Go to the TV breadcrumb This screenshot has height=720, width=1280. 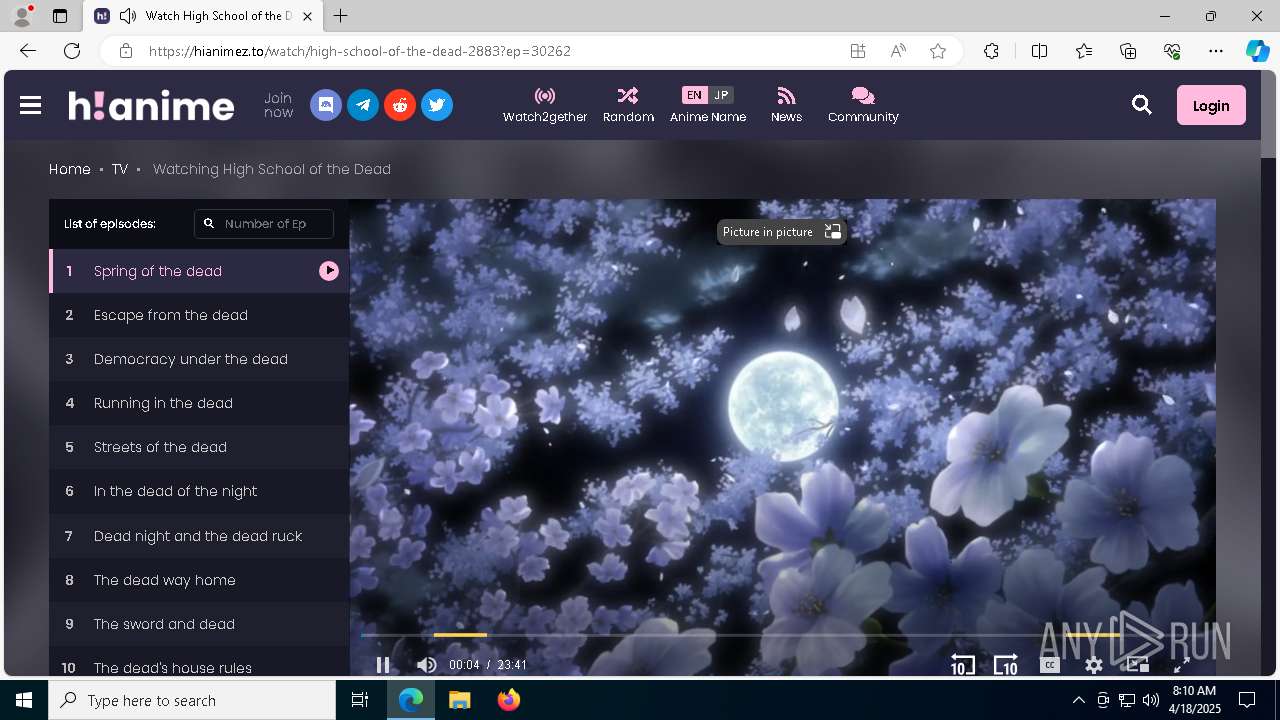120,169
